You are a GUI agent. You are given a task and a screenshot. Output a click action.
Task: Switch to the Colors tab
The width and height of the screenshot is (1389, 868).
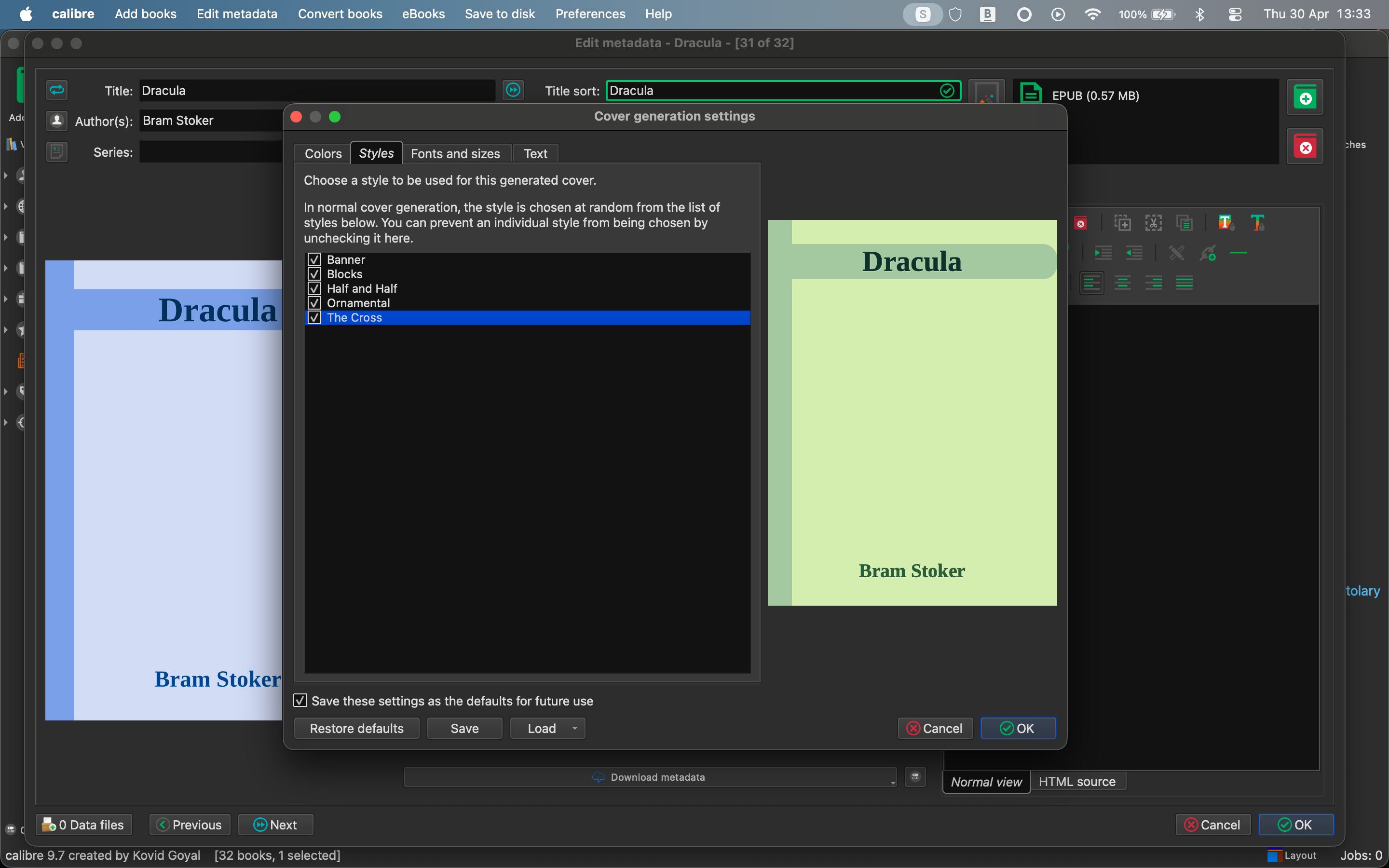(x=323, y=153)
